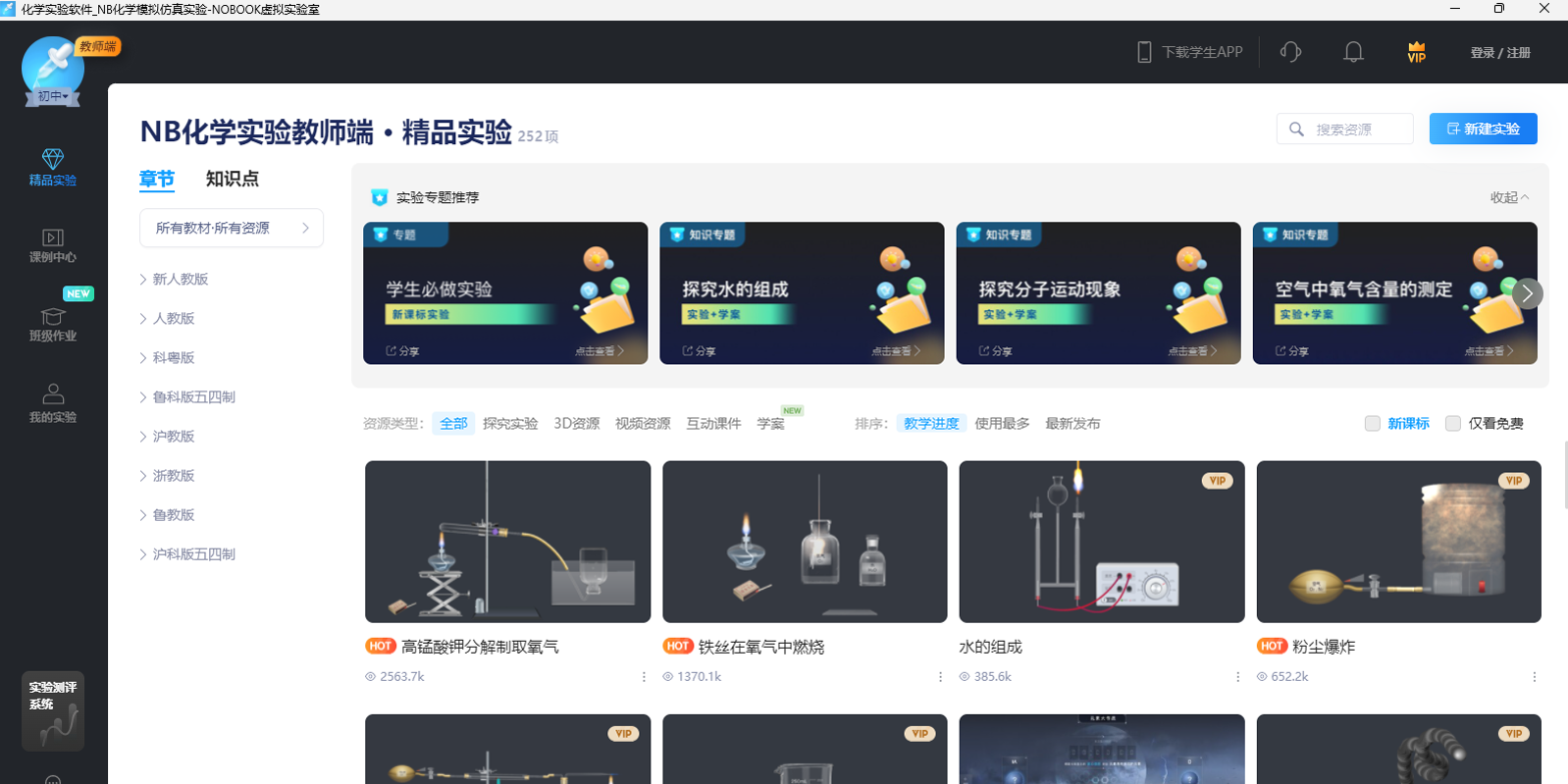Share the 探究水的组成 topic card
The width and height of the screenshot is (1568, 784).
tap(699, 350)
